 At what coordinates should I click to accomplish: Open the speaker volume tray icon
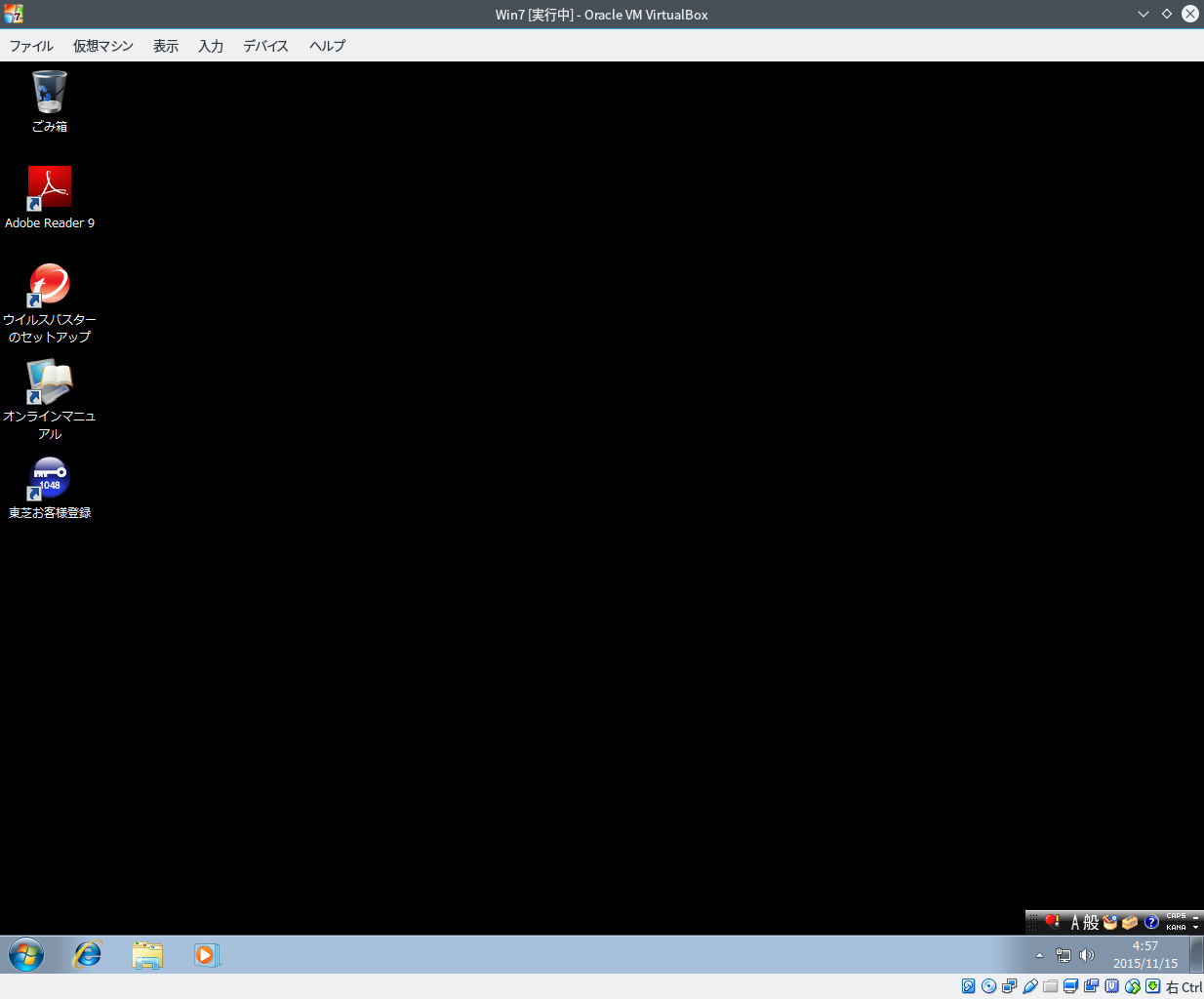1087,955
